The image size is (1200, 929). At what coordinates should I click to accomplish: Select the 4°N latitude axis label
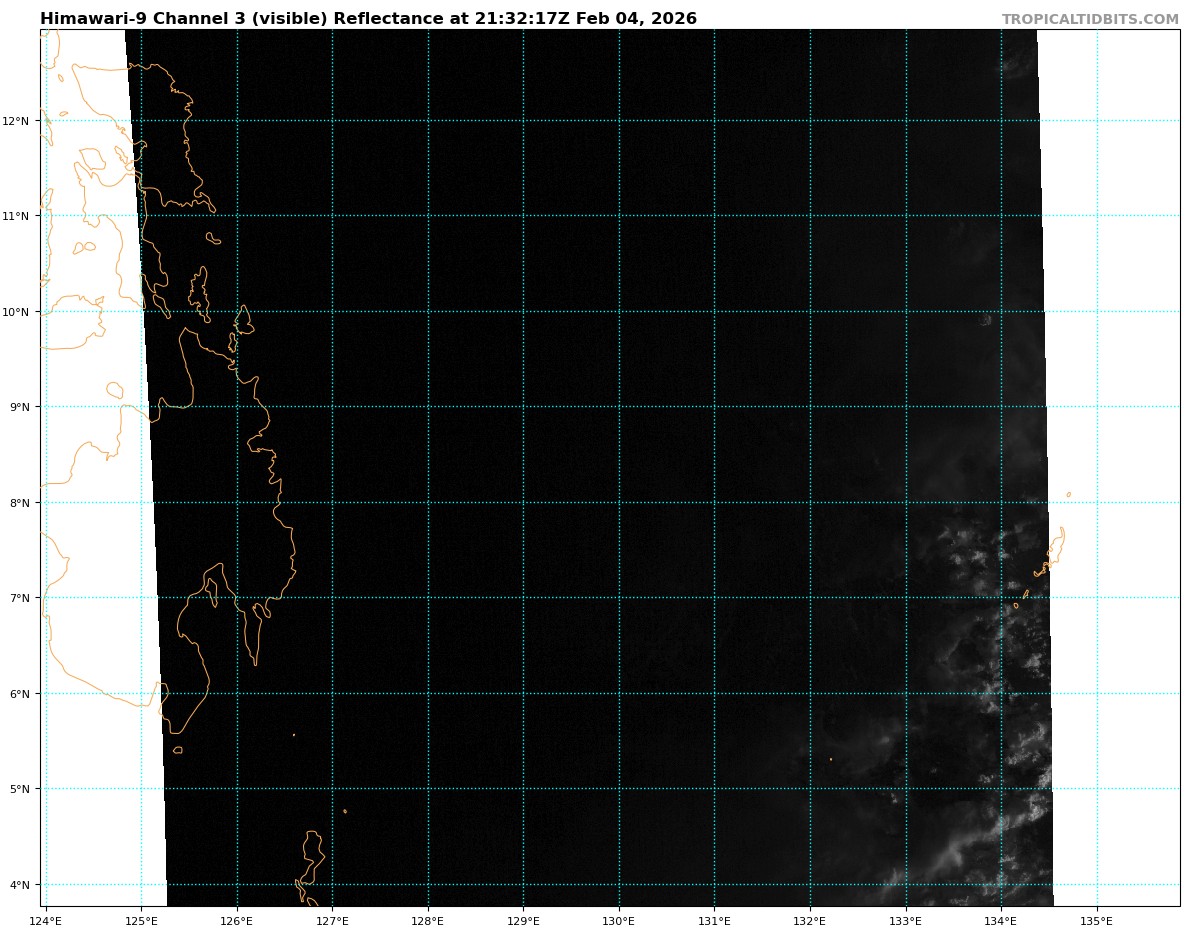(x=19, y=885)
